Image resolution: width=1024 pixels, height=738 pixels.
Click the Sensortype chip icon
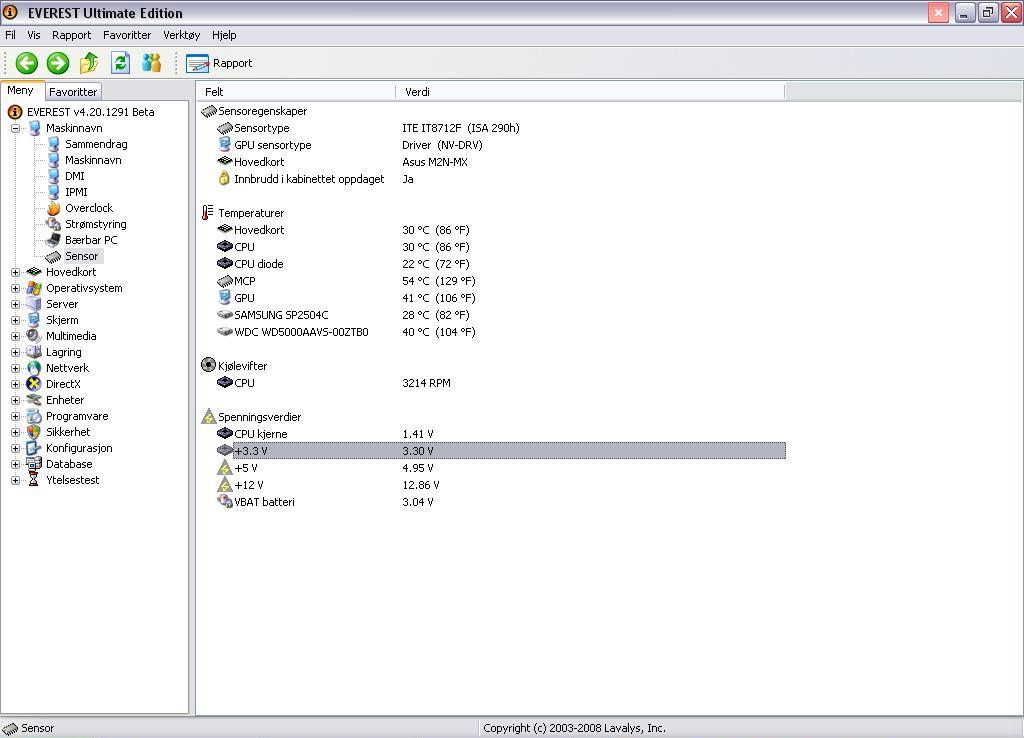[x=225, y=128]
